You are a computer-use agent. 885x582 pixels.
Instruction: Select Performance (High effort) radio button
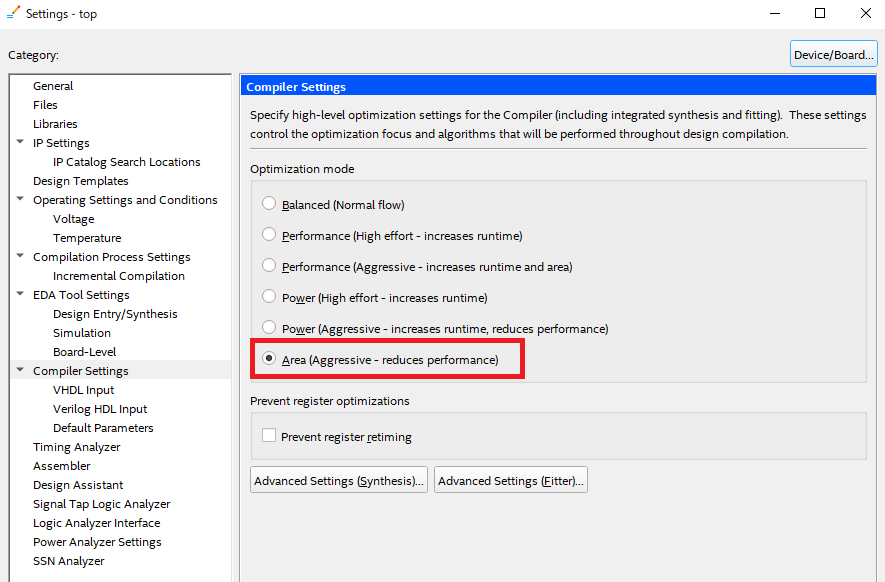coord(268,235)
